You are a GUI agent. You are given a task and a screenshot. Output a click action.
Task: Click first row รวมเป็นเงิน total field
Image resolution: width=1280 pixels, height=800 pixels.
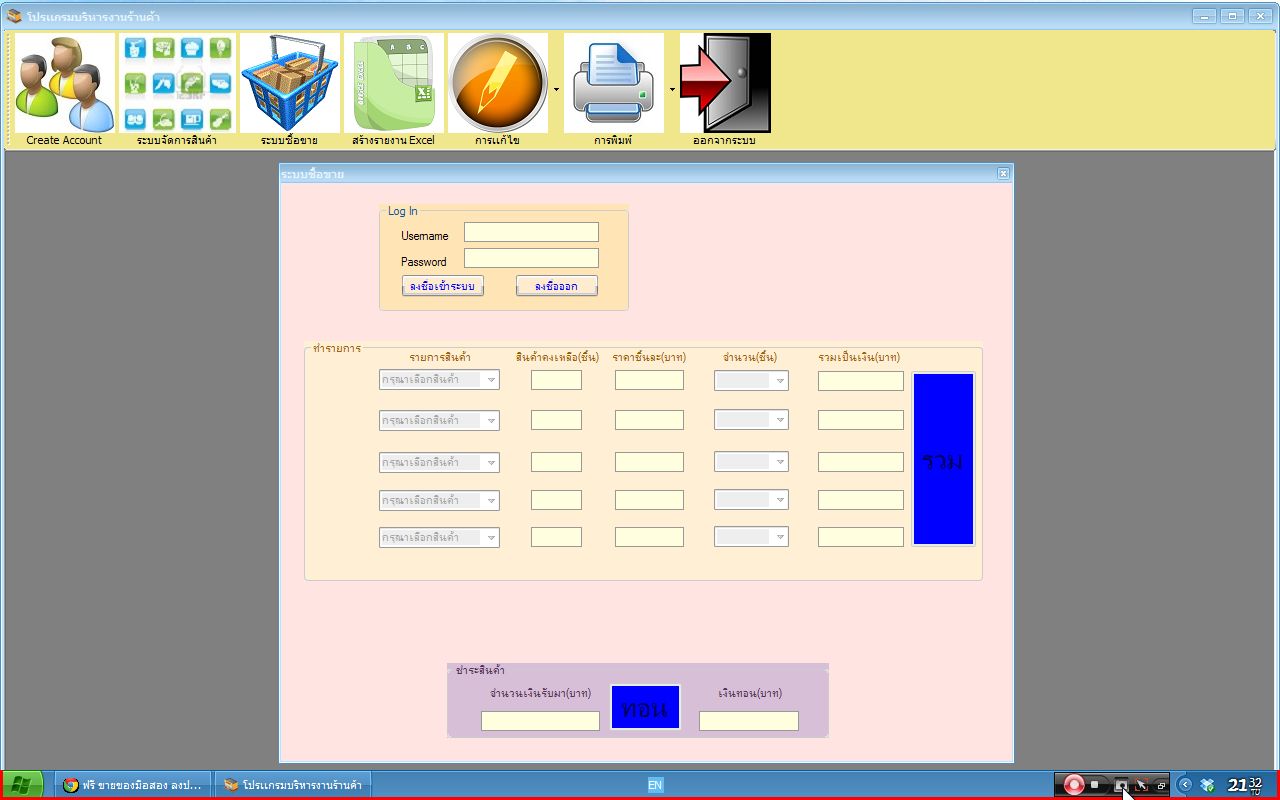pyautogui.click(x=861, y=380)
